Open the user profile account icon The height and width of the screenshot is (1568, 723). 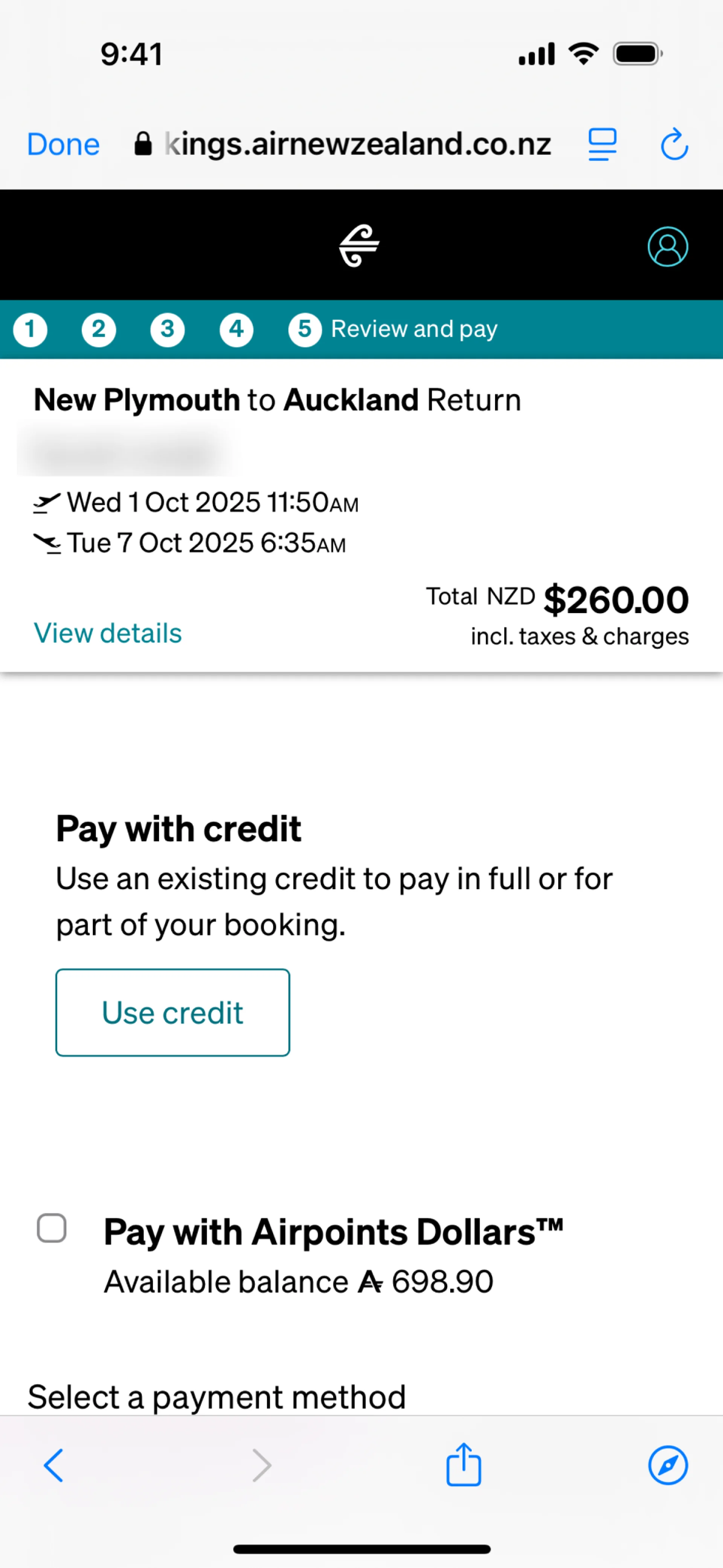tap(667, 246)
